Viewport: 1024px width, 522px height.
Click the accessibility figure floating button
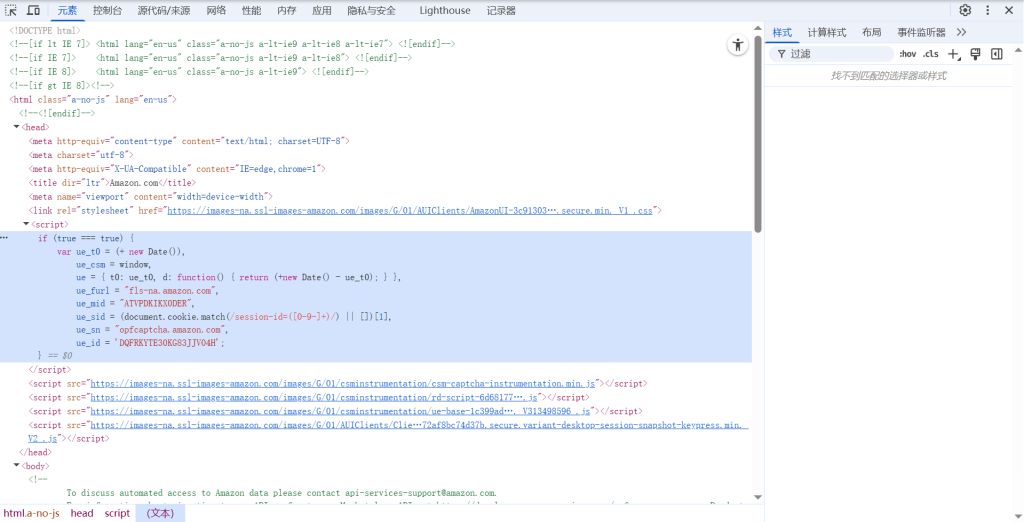[737, 45]
